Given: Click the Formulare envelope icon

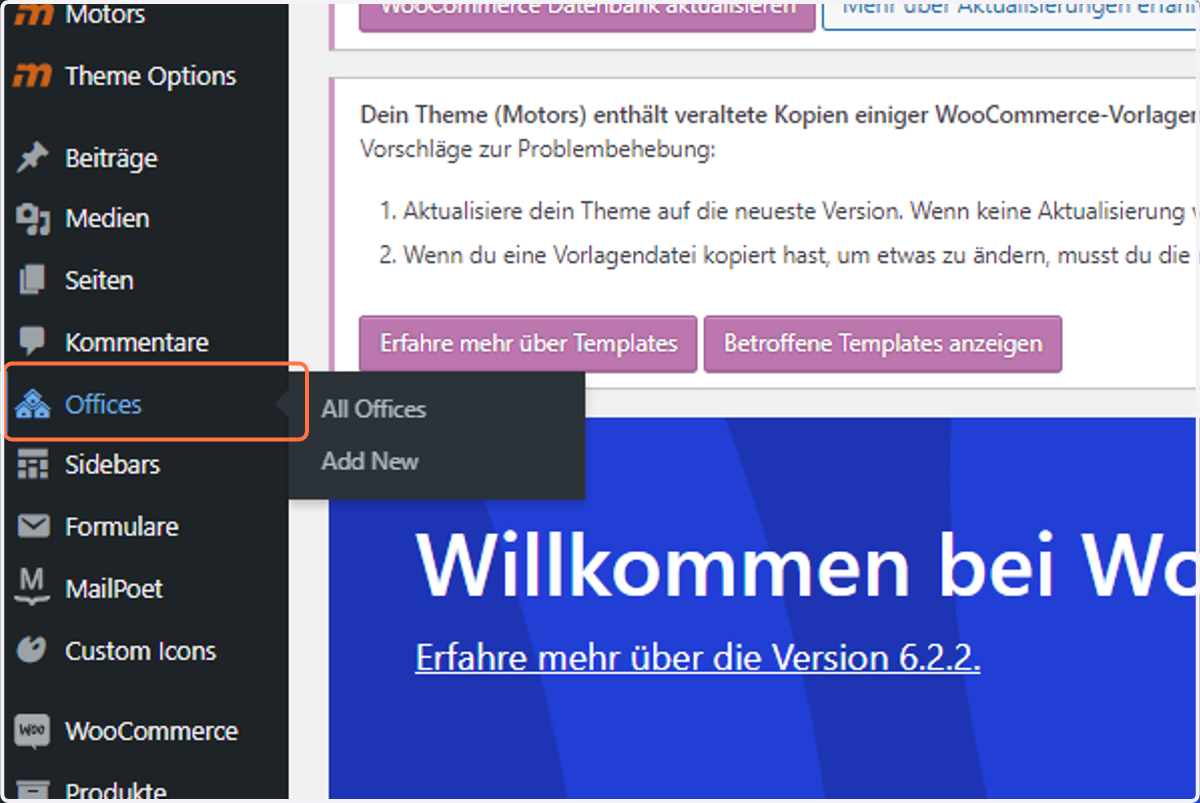Looking at the screenshot, I should (33, 526).
